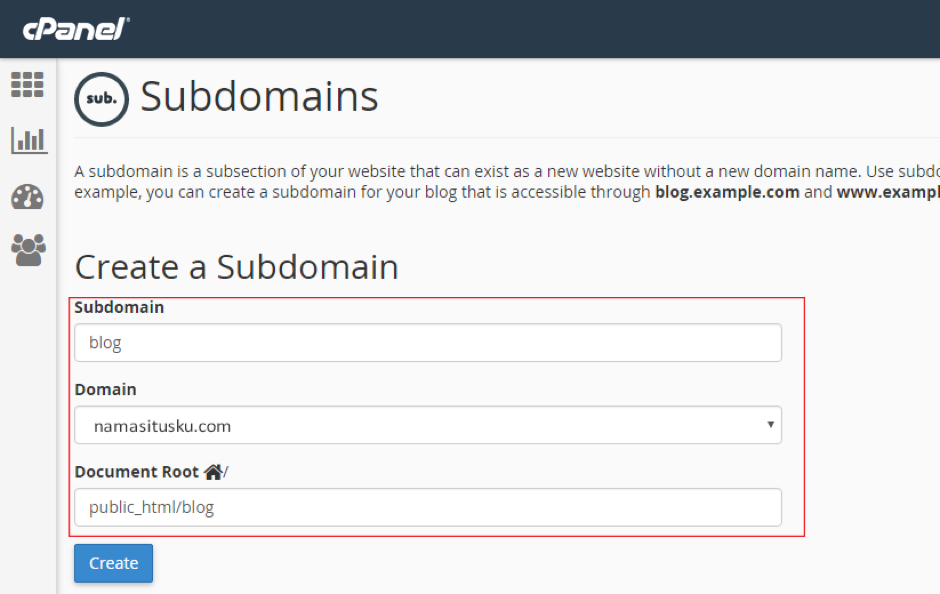940x594 pixels.
Task: Click inside the Subdomain field showing blog
Action: click(x=428, y=342)
